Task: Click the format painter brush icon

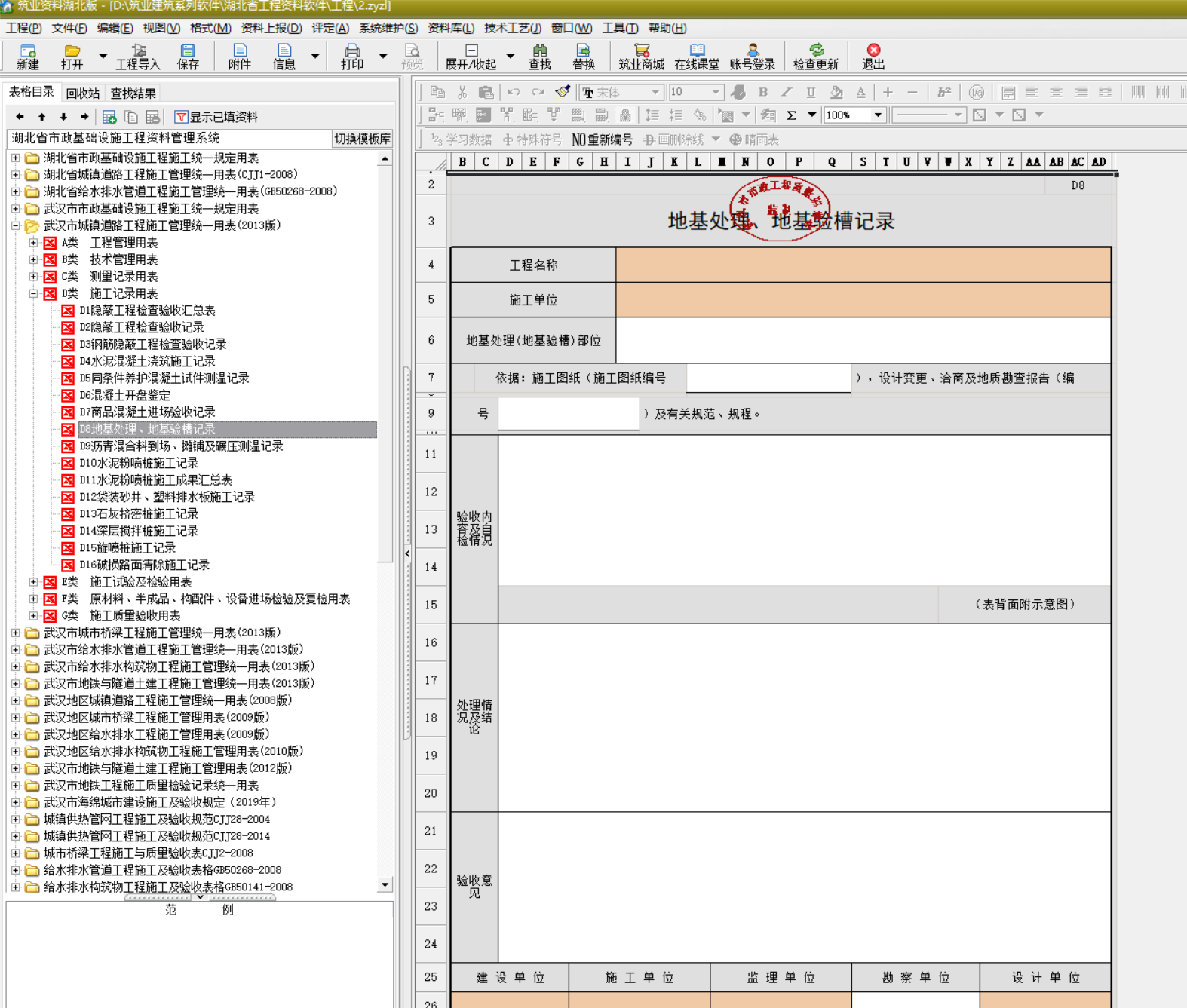Action: tap(563, 92)
